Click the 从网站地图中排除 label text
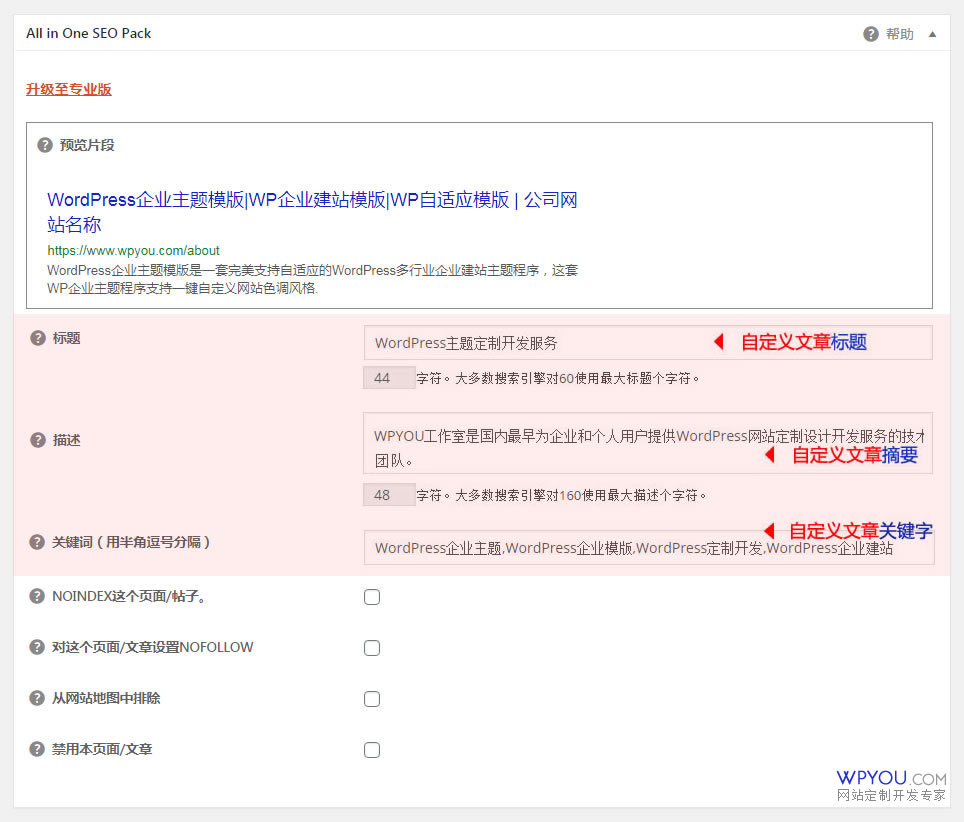The height and width of the screenshot is (822, 964). [x=106, y=698]
